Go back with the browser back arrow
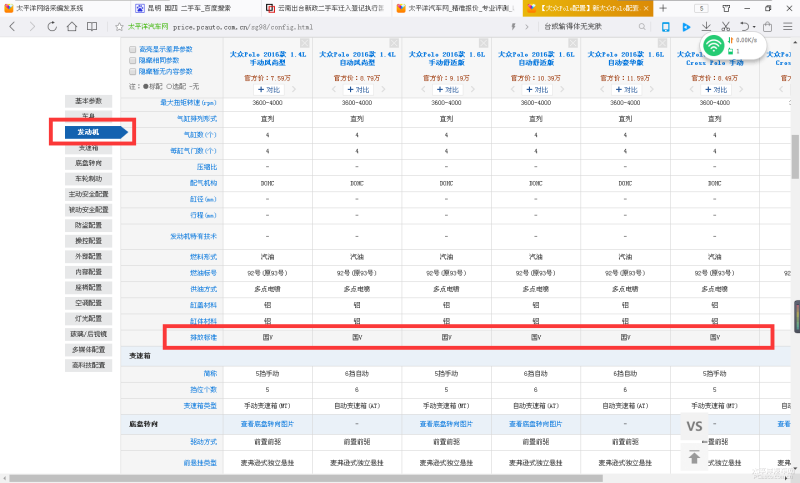Screen dimensions: 800x483 12,27
